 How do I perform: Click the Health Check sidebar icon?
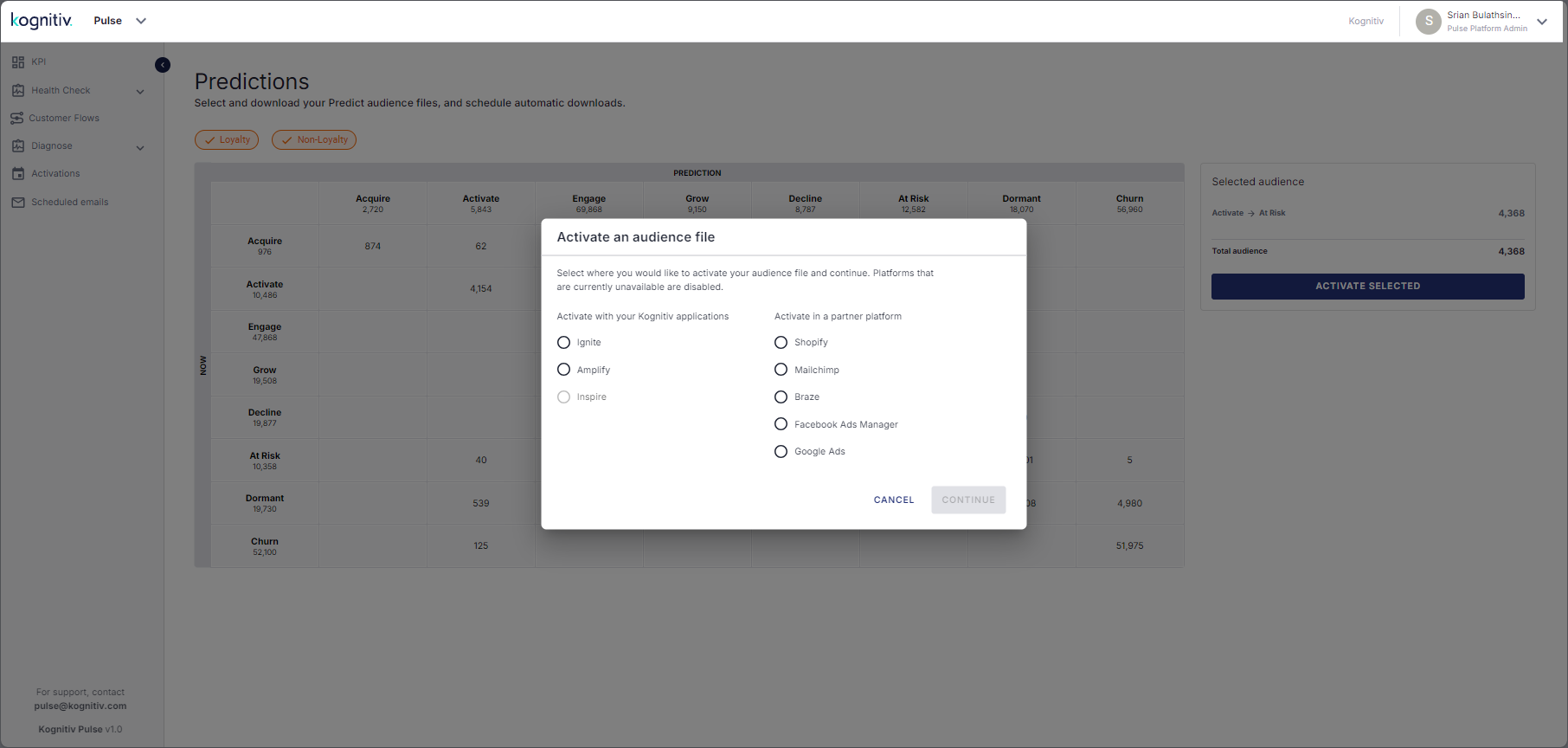click(x=17, y=90)
